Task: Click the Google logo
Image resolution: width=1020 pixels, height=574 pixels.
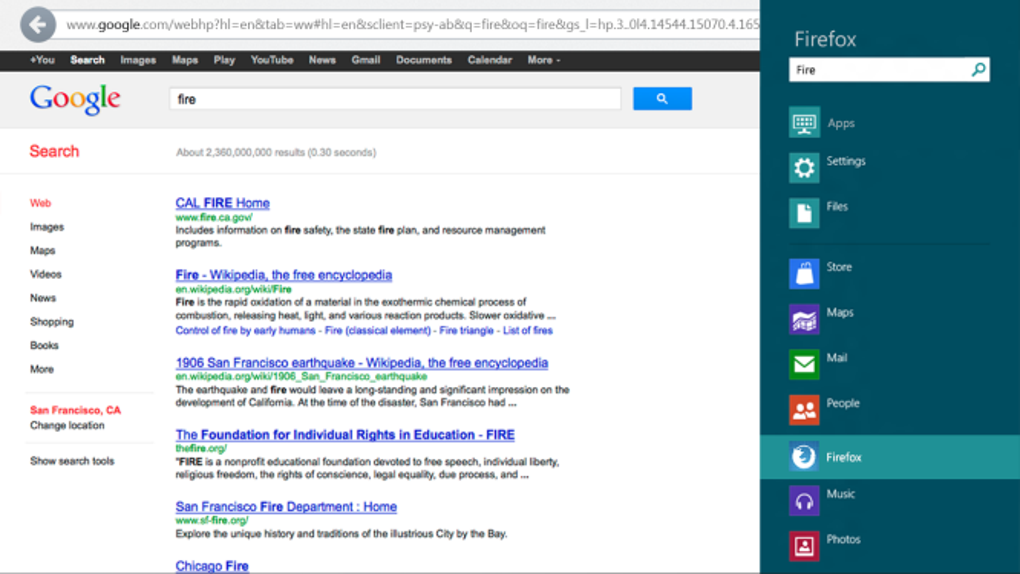Action: click(x=75, y=100)
